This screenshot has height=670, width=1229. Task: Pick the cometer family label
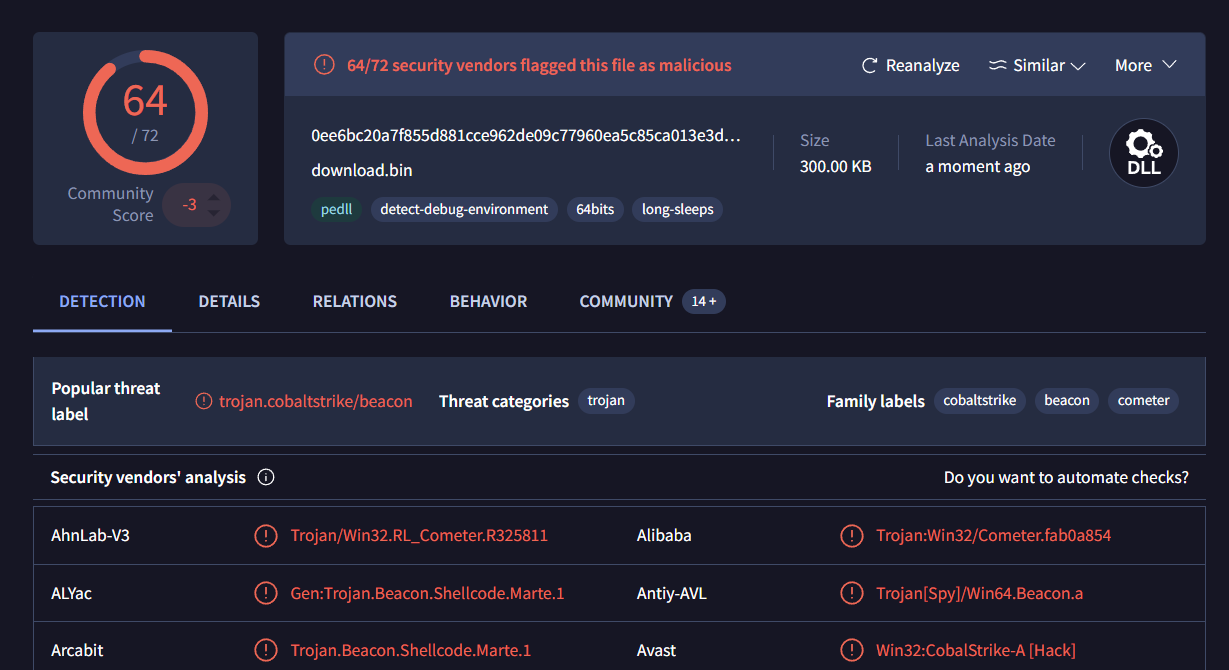[1144, 401]
